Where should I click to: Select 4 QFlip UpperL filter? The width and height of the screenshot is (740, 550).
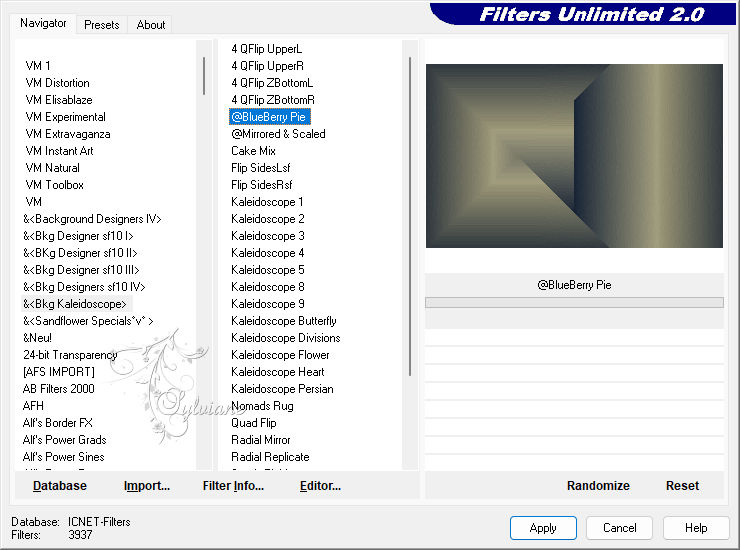(x=266, y=49)
